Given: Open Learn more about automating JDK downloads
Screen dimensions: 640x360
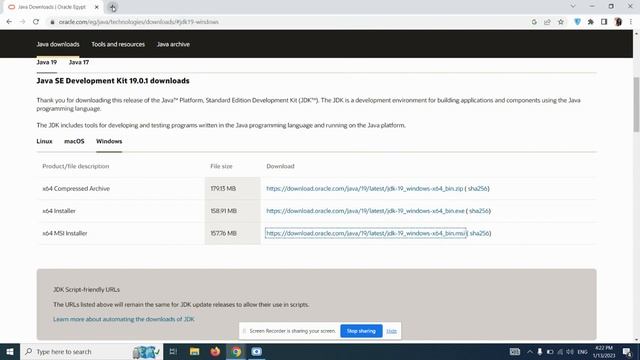Looking at the screenshot, I should (x=124, y=319).
